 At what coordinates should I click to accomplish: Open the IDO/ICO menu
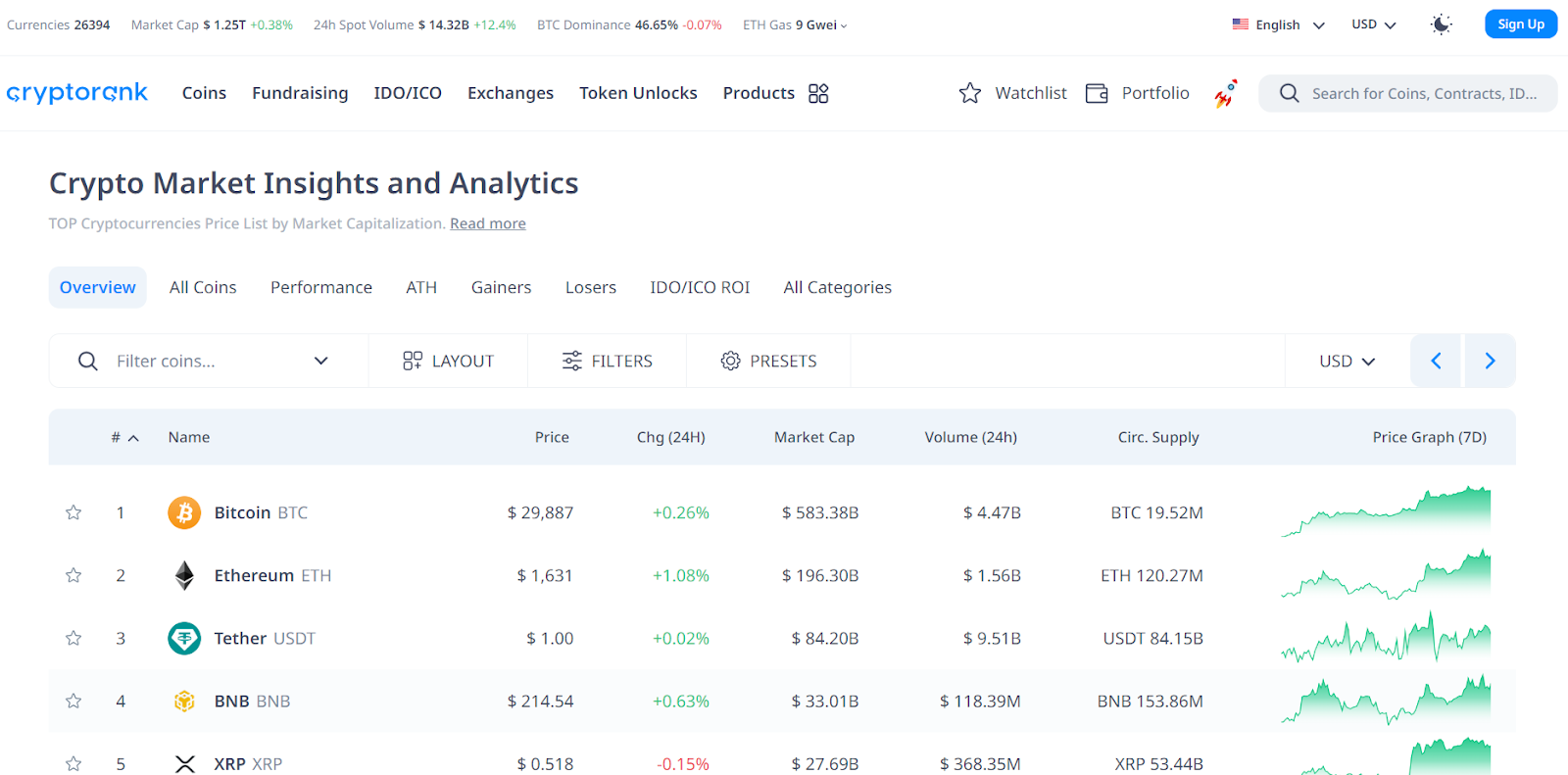coord(408,93)
